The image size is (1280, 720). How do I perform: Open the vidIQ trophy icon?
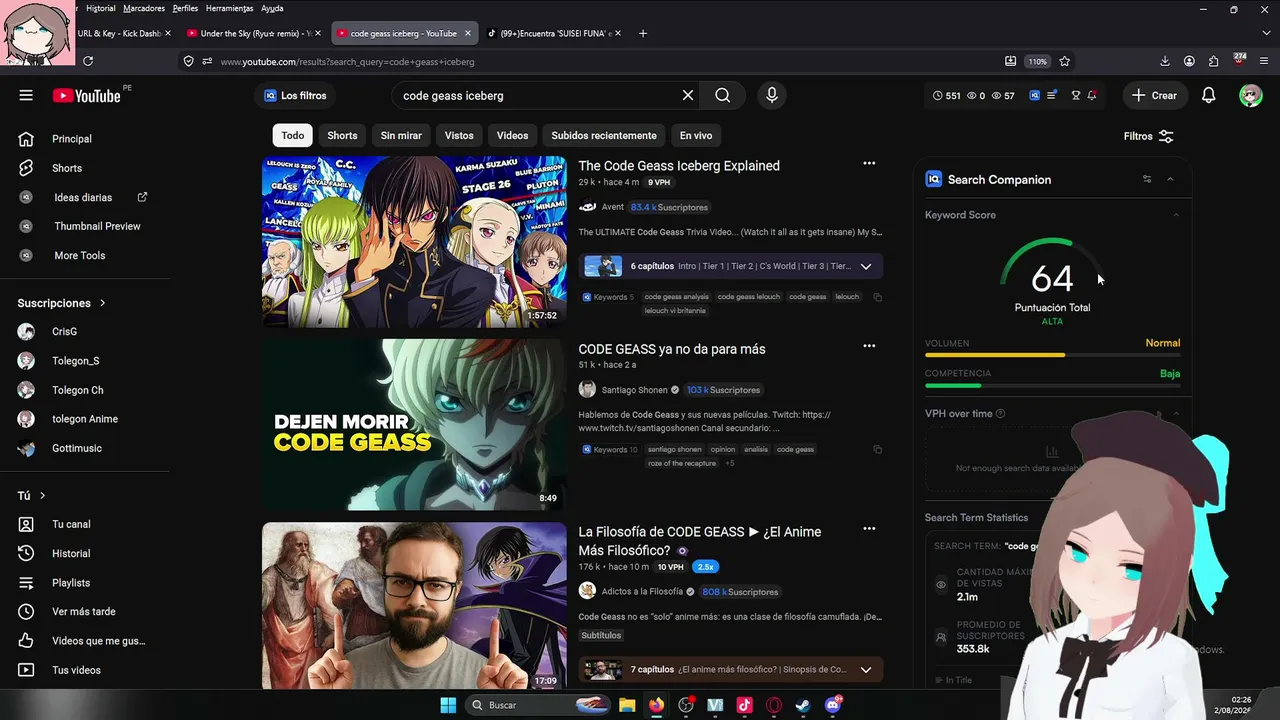(x=1076, y=96)
